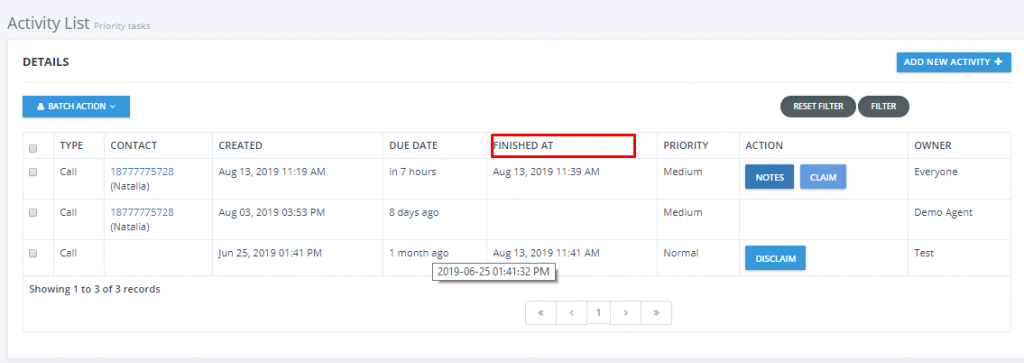Claim the first call activity
This screenshot has height=363, width=1024.
point(823,177)
